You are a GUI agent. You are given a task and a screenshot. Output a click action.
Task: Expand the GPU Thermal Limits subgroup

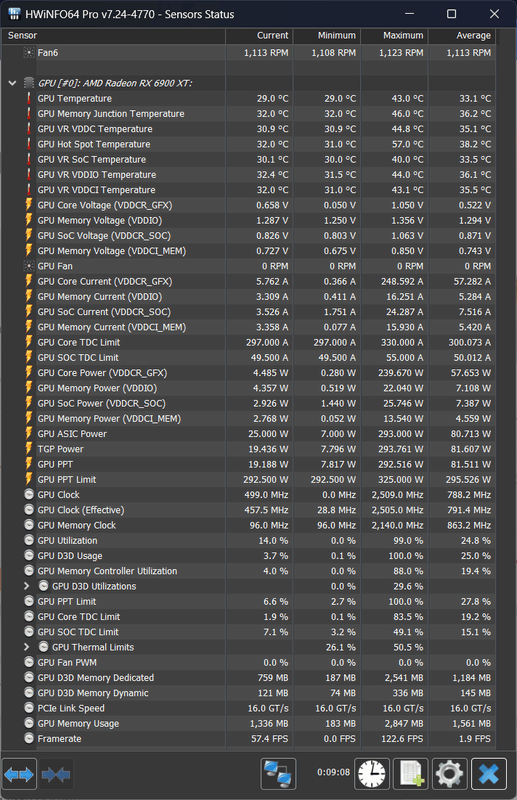click(27, 647)
